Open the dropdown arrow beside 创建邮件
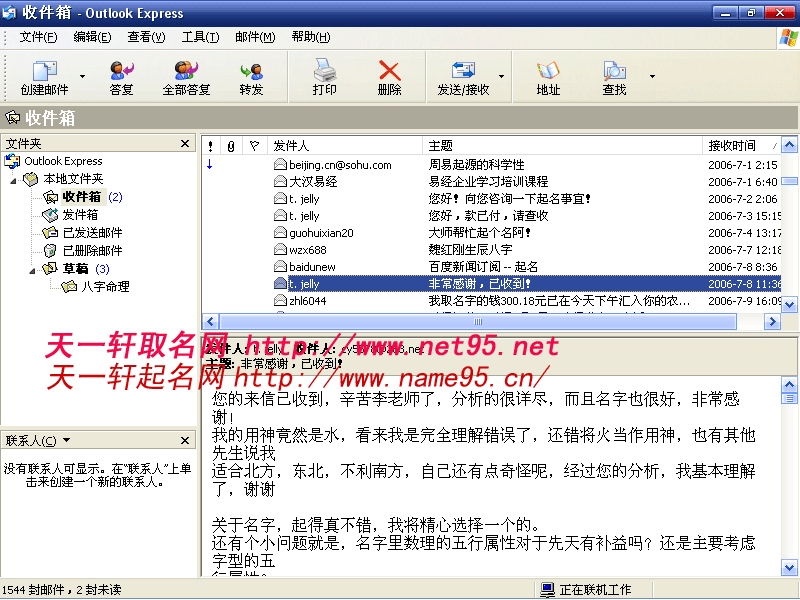The width and height of the screenshot is (800, 600). [x=82, y=76]
